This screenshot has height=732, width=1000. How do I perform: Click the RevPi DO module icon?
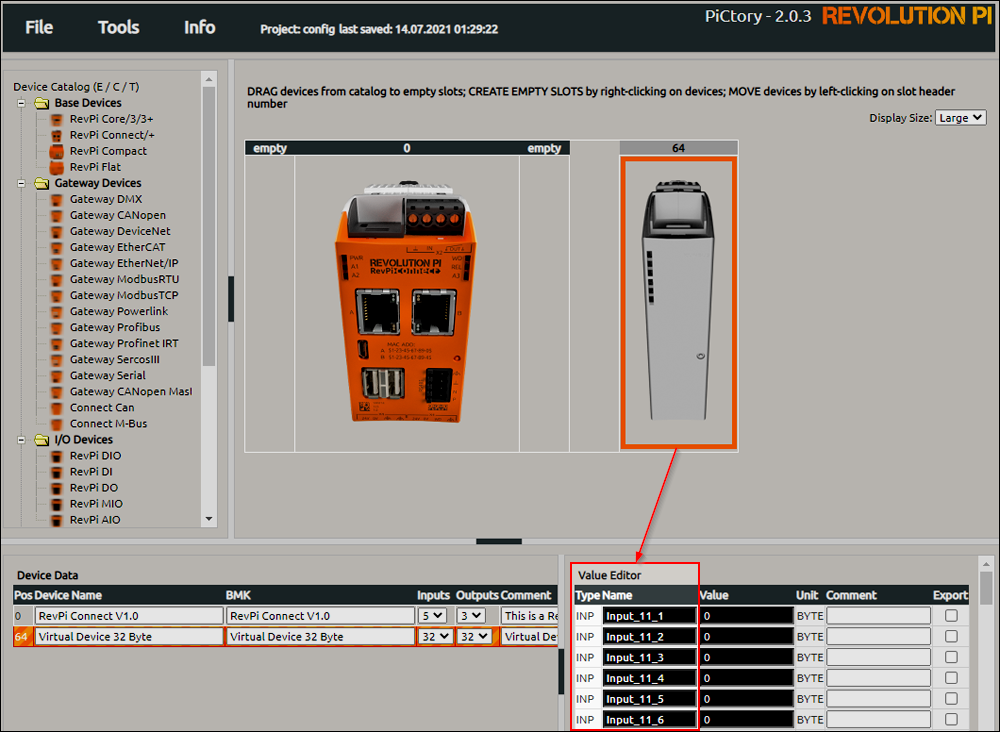click(57, 488)
